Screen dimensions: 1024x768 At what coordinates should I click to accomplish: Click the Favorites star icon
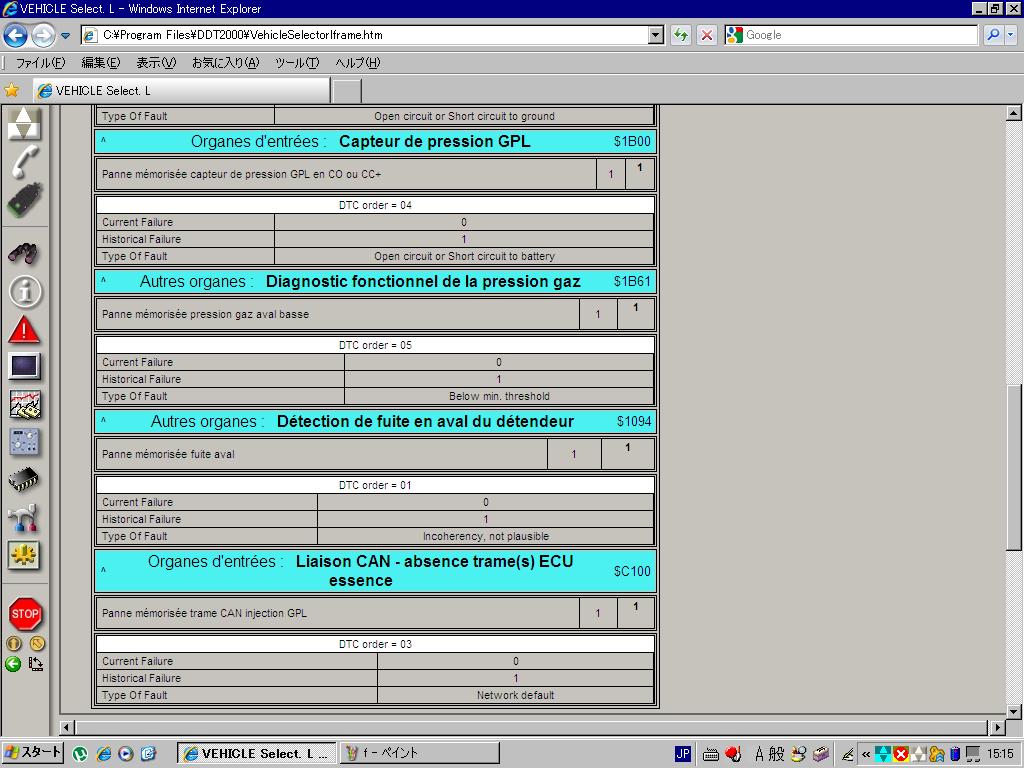[x=12, y=90]
